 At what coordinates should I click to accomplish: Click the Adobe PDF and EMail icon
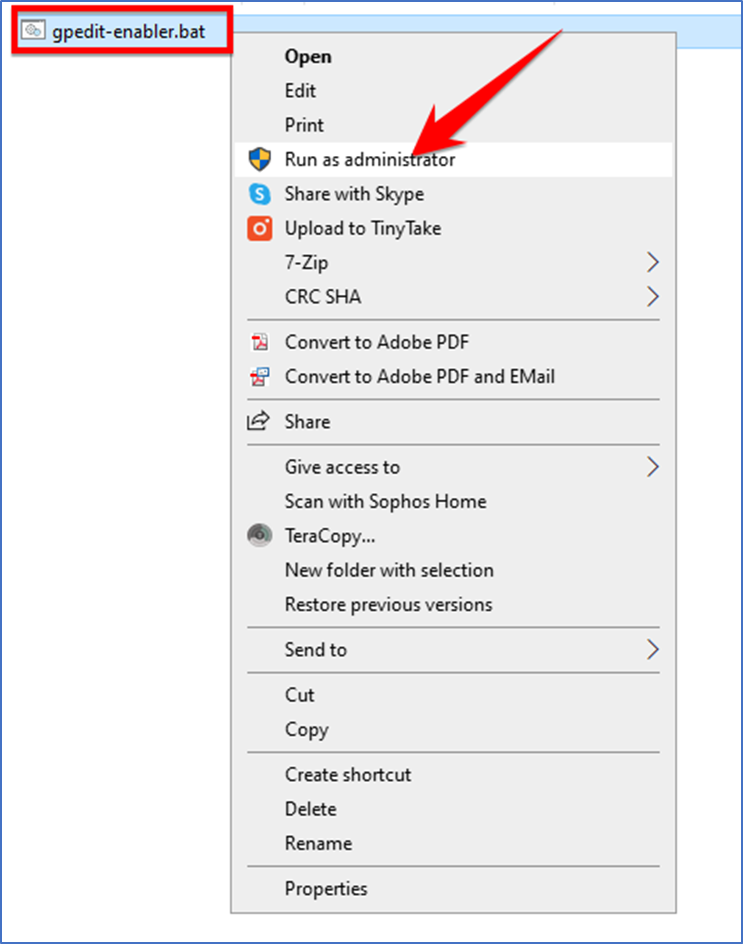coord(260,376)
